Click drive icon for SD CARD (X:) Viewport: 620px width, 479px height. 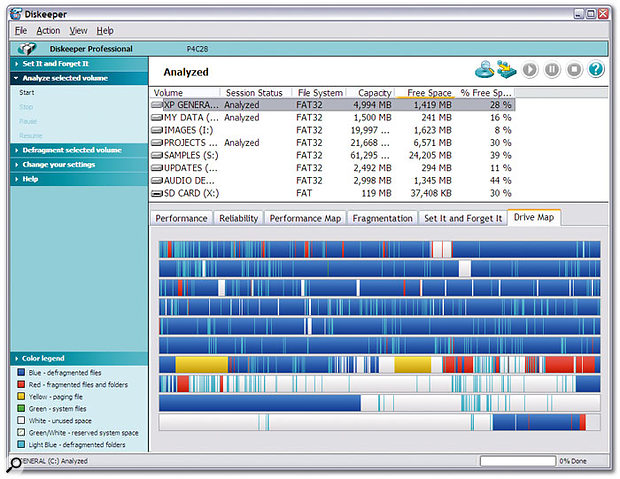coord(157,193)
